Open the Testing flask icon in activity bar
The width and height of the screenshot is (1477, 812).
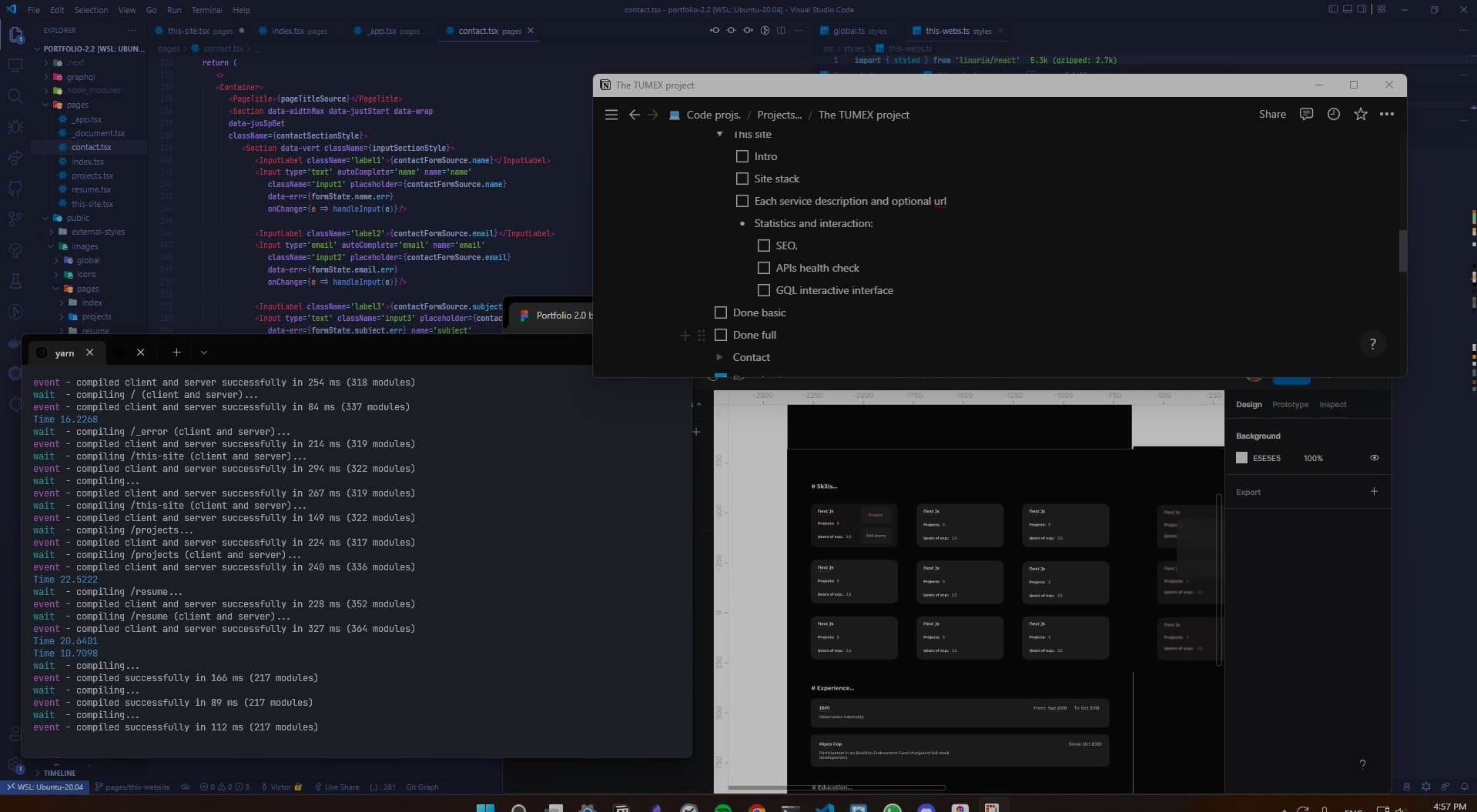(15, 281)
